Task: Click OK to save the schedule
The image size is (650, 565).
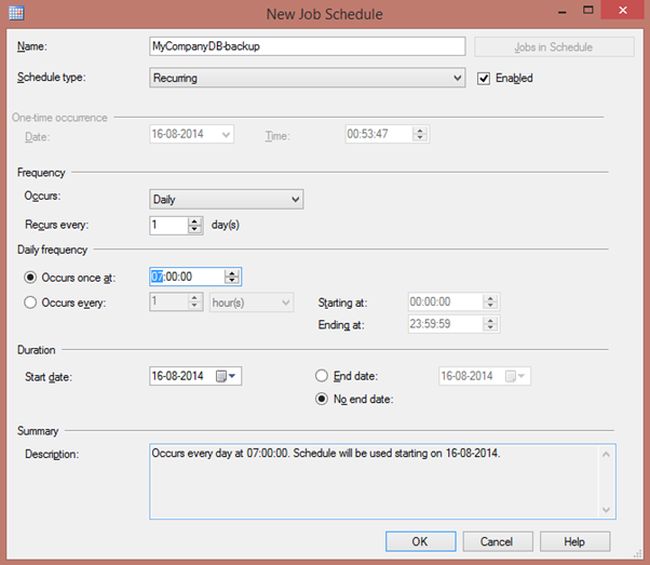Action: click(420, 541)
